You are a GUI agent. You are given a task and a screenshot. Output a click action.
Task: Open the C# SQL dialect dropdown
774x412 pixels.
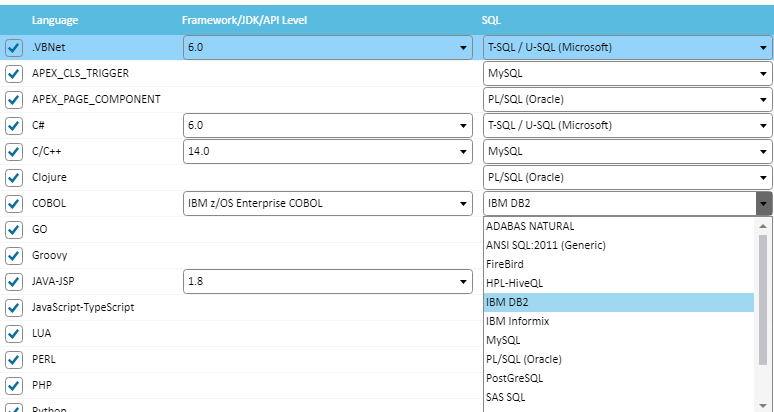pos(627,125)
